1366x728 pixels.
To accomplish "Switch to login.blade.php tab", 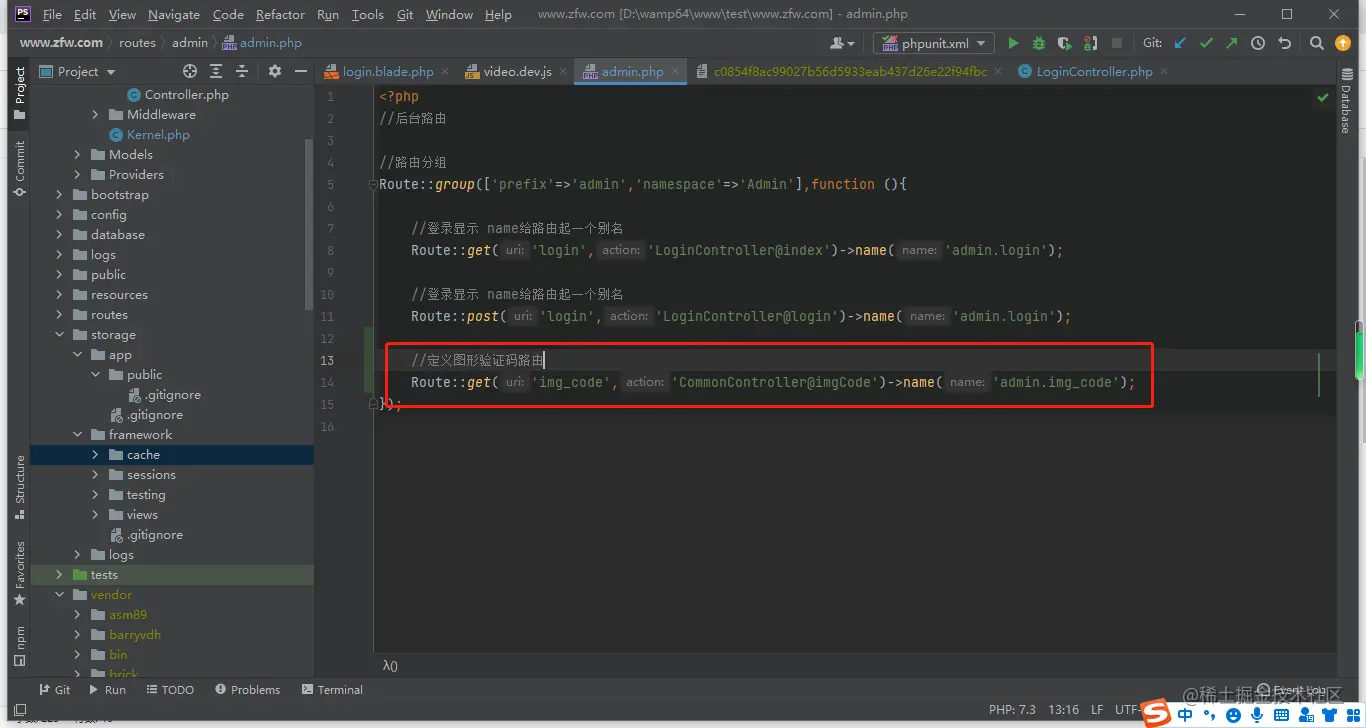I will (388, 72).
